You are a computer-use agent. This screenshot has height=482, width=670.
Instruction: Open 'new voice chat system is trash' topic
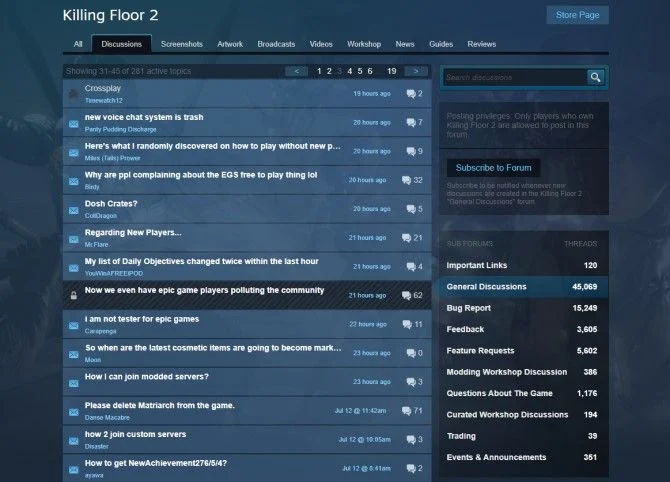click(x=144, y=117)
